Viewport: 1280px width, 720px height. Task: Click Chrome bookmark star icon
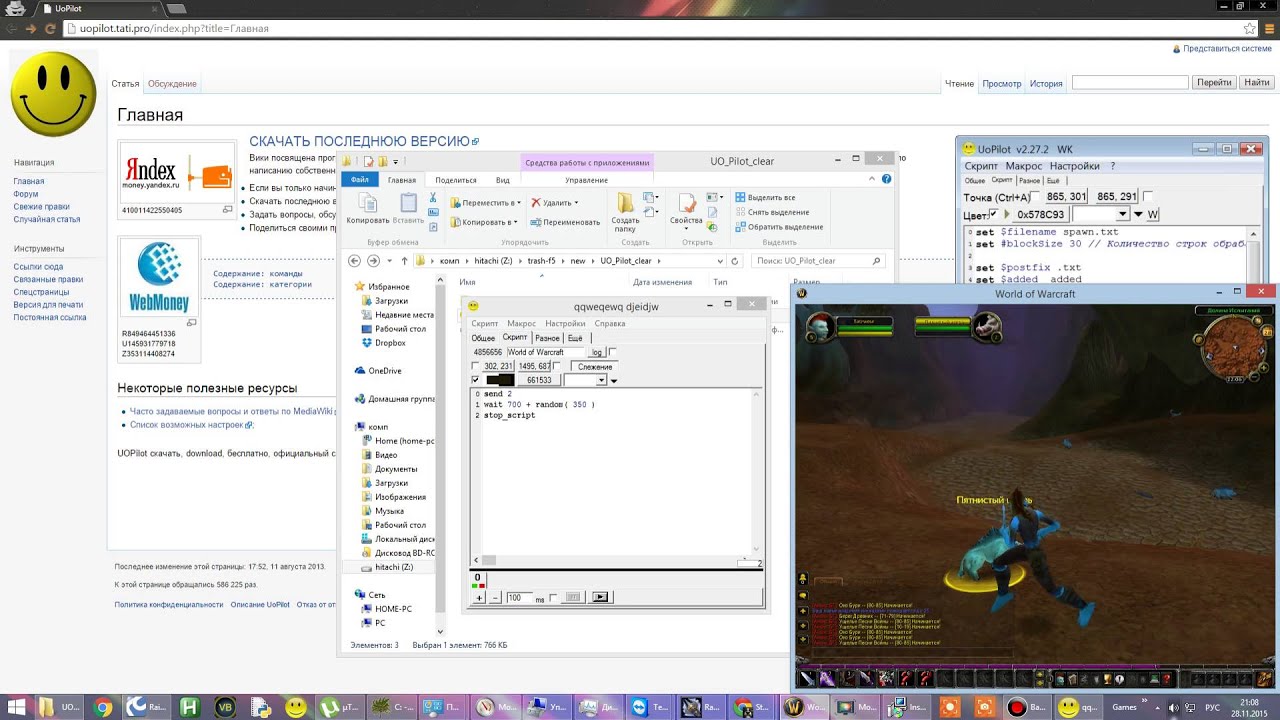click(1249, 29)
